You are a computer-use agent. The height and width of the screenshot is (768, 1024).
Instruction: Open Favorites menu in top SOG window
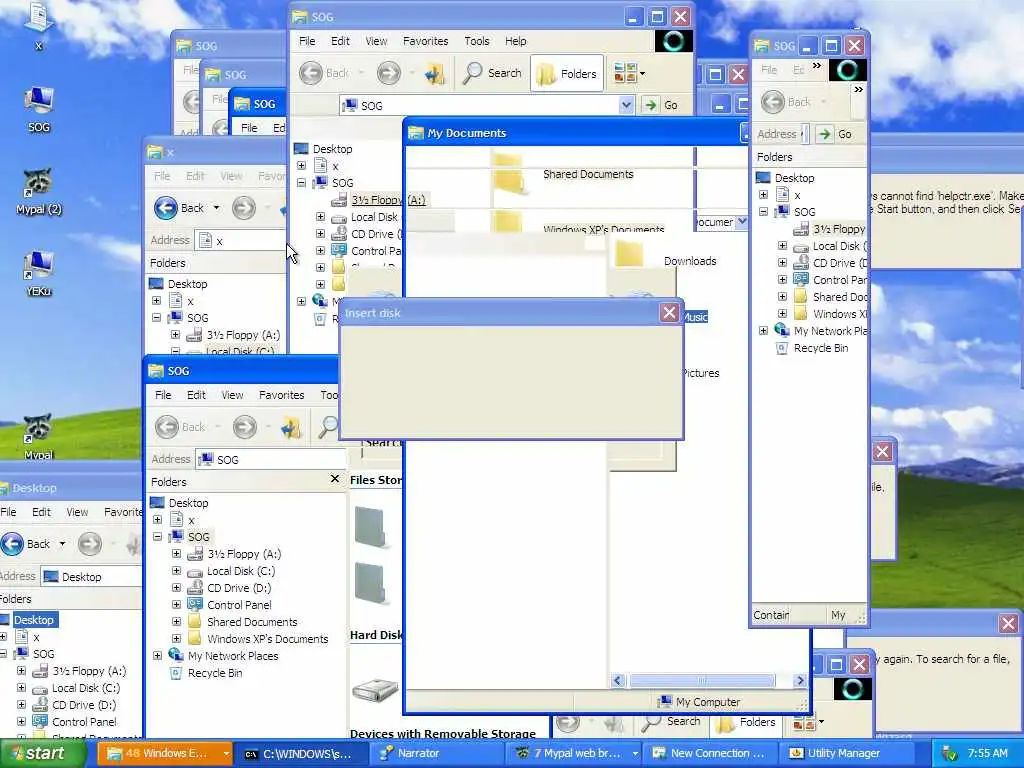pyautogui.click(x=425, y=41)
